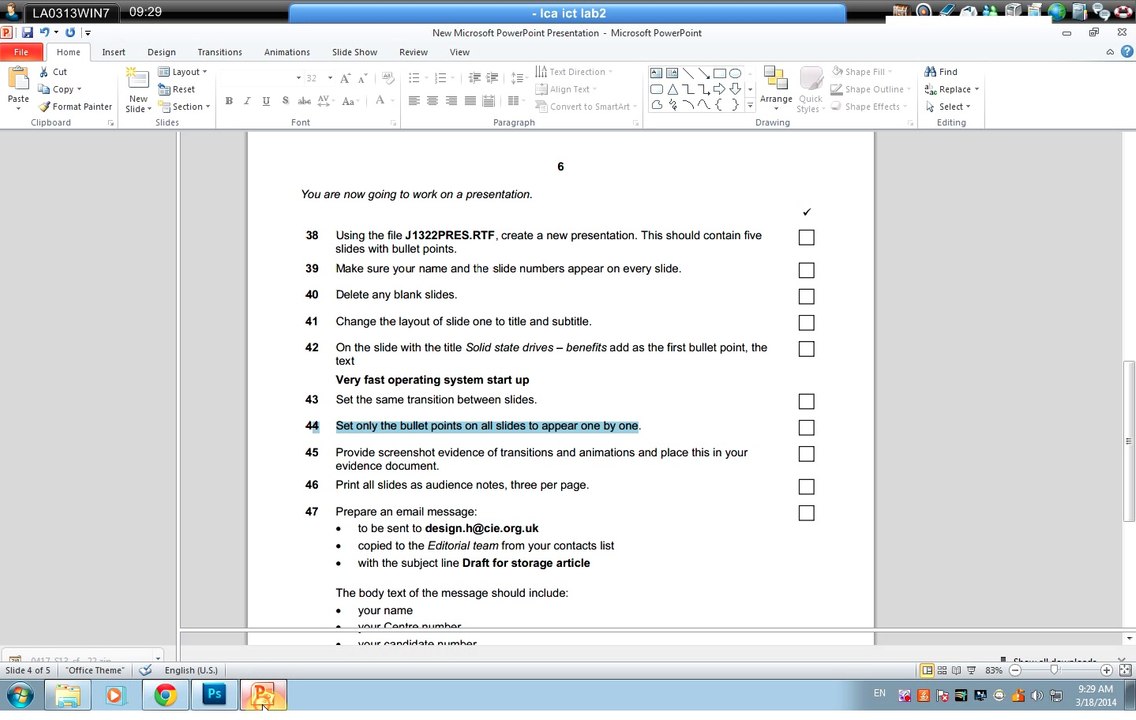The width and height of the screenshot is (1136, 720).
Task: Tick the checkbox for task 42
Action: 806,349
